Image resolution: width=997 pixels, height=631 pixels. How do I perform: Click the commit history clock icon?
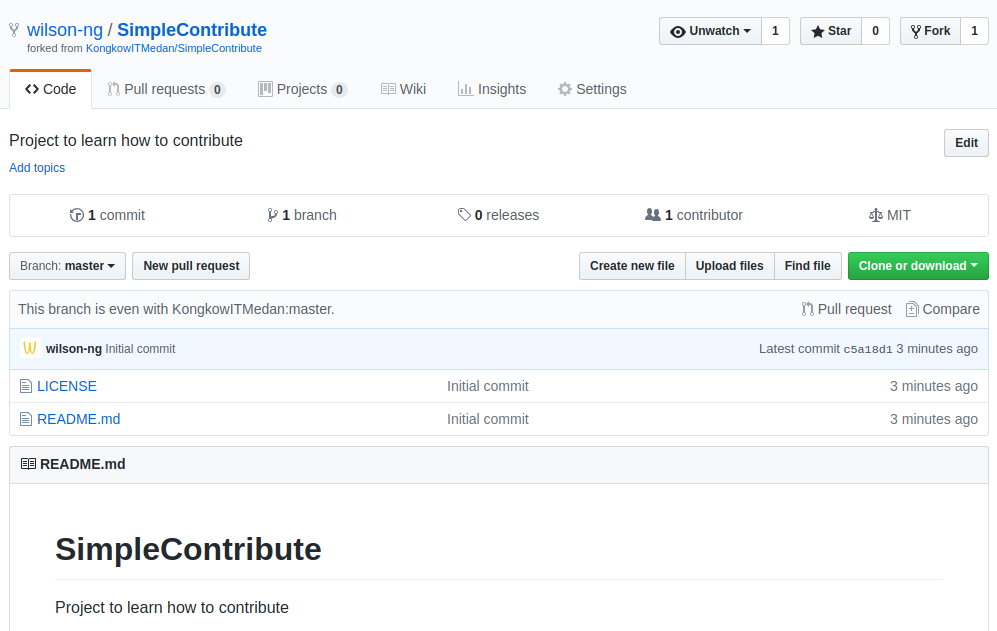click(x=76, y=215)
